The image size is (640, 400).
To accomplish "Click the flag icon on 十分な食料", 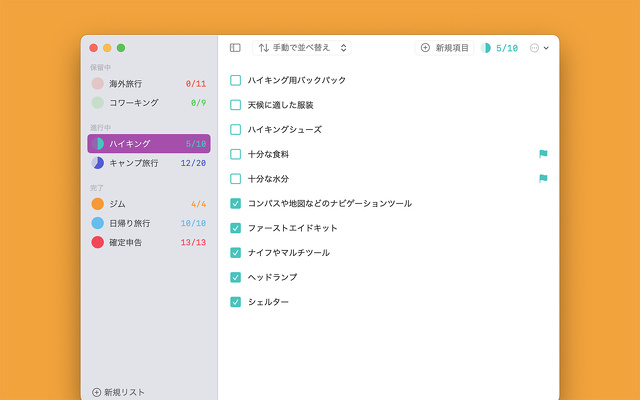I will click(543, 154).
